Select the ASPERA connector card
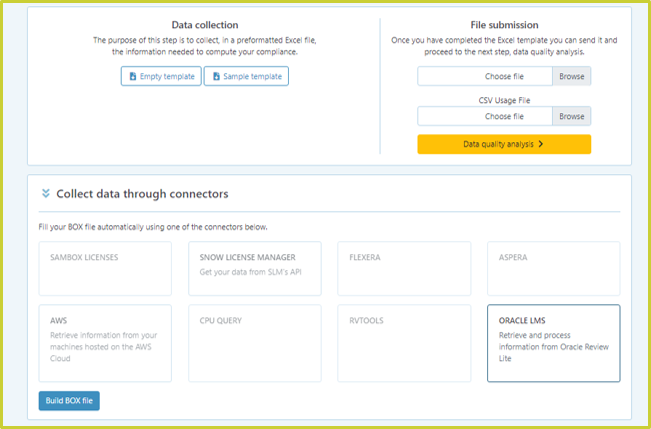 [x=554, y=269]
